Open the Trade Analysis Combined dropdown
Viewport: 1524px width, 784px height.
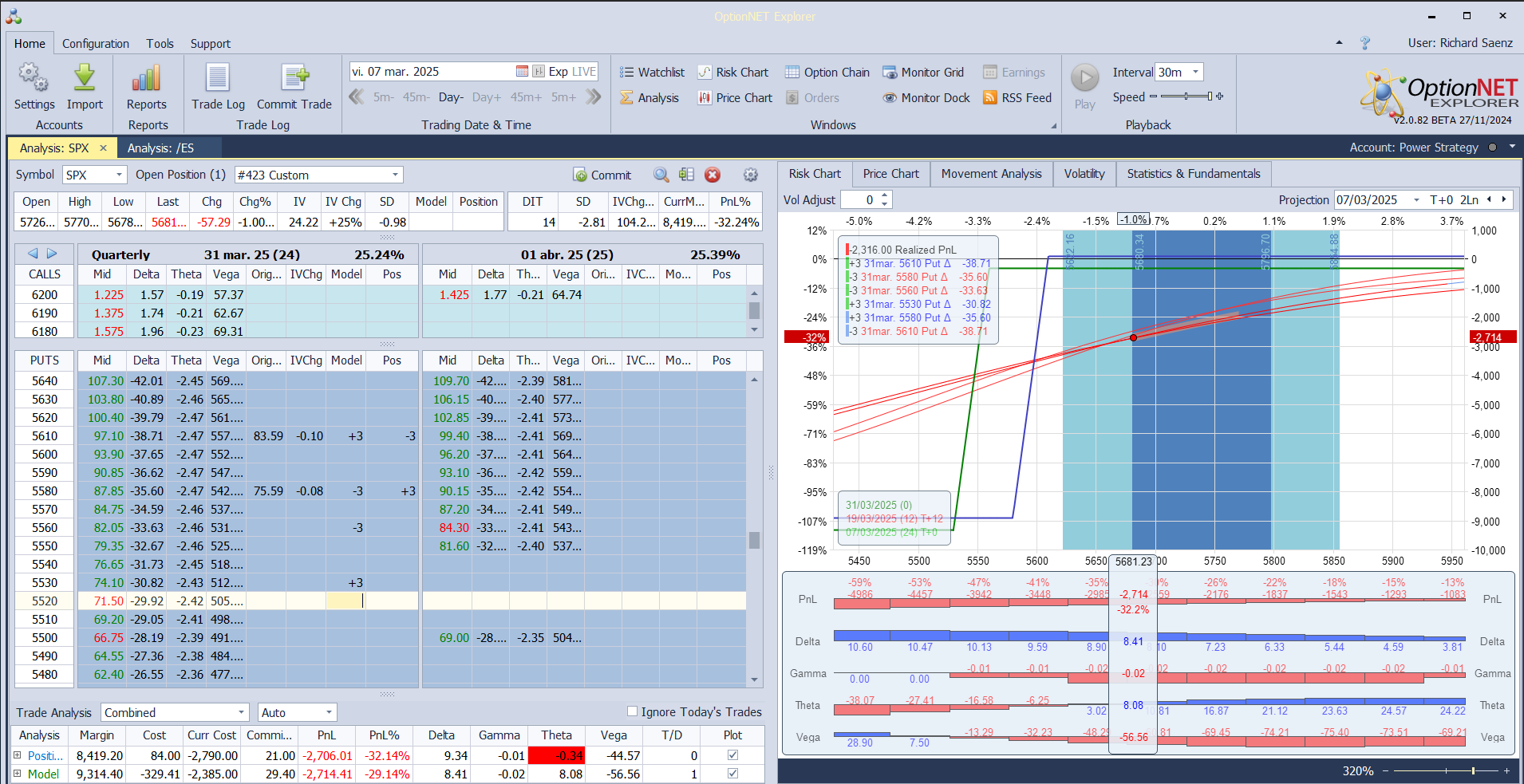[x=242, y=712]
